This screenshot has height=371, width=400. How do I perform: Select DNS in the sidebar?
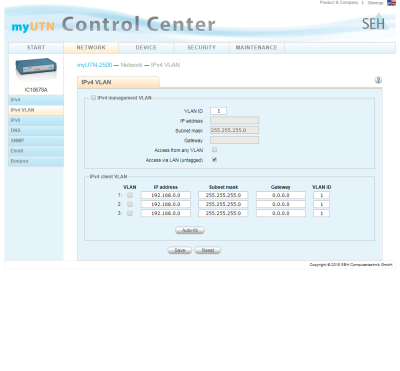click(x=36, y=130)
